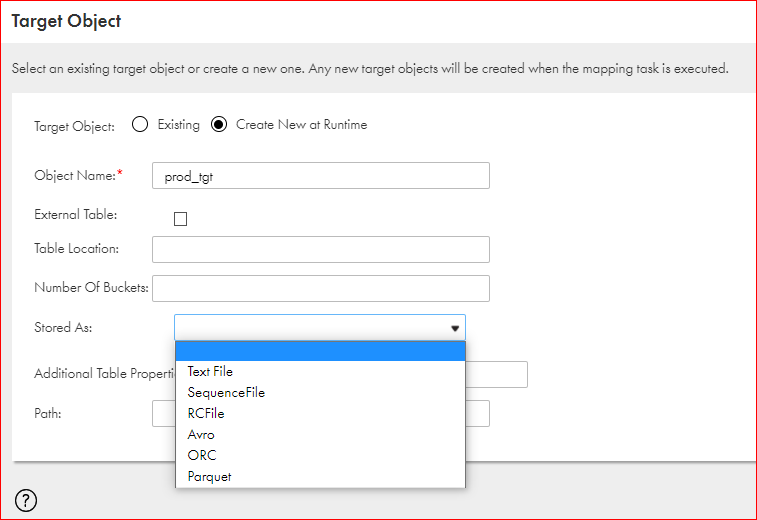
Task: Choose the blank highlighted option in Stored As list
Action: [321, 351]
